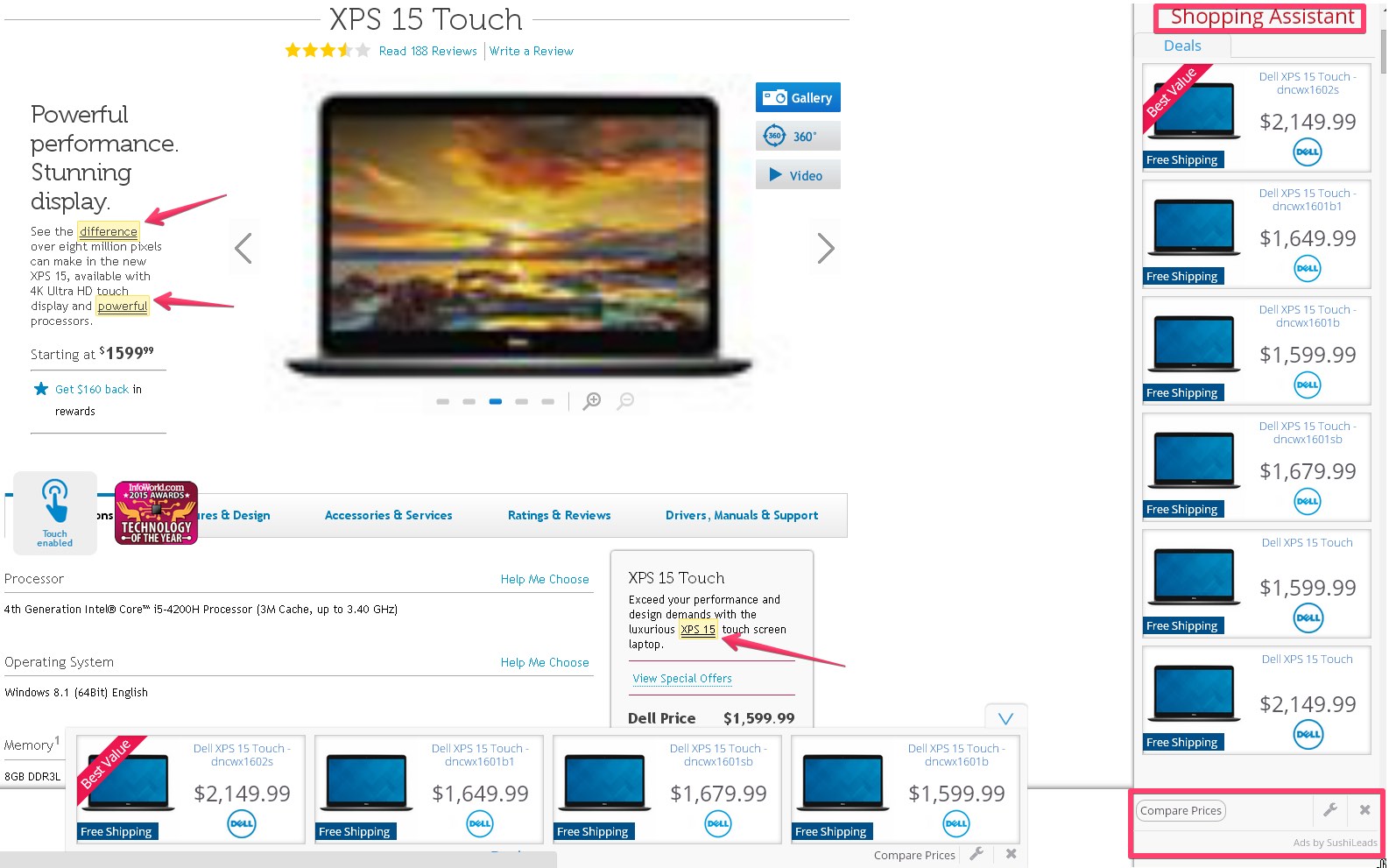Click the wrench settings icon in sidebar
The image size is (1389, 868).
coord(1329,810)
